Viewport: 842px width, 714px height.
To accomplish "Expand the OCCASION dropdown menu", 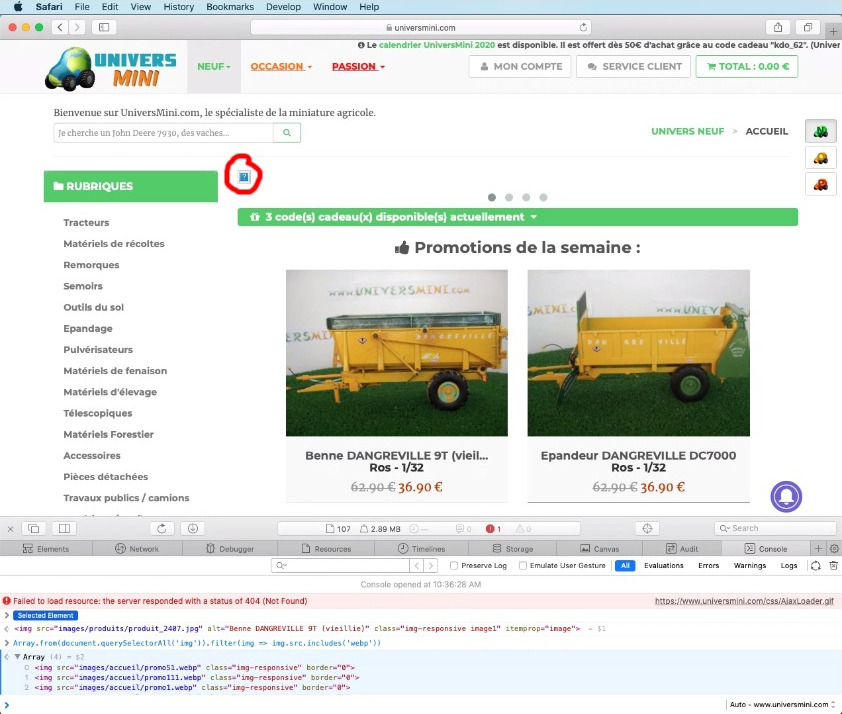I will point(281,67).
